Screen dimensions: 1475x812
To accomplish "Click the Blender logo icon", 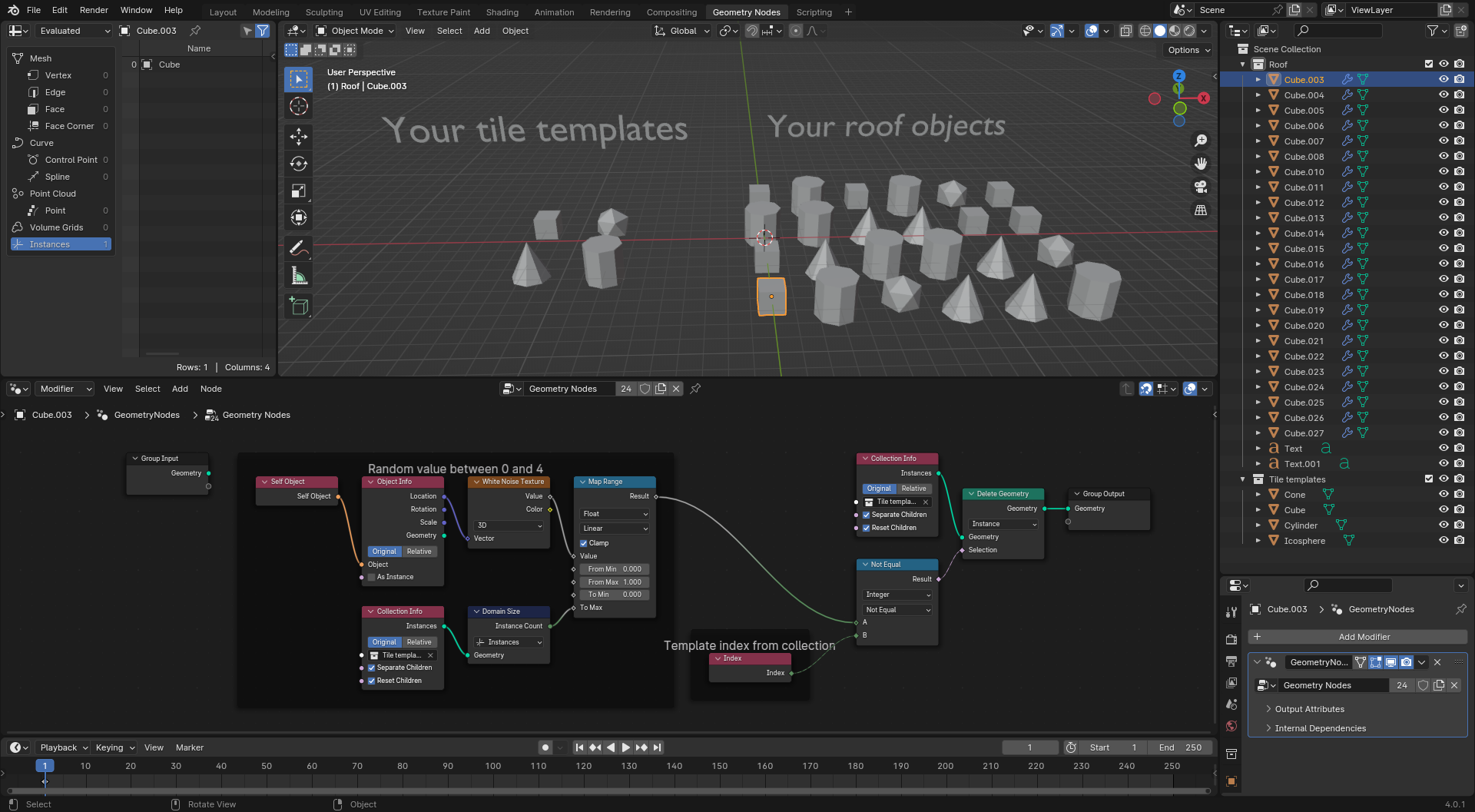I will 13,10.
